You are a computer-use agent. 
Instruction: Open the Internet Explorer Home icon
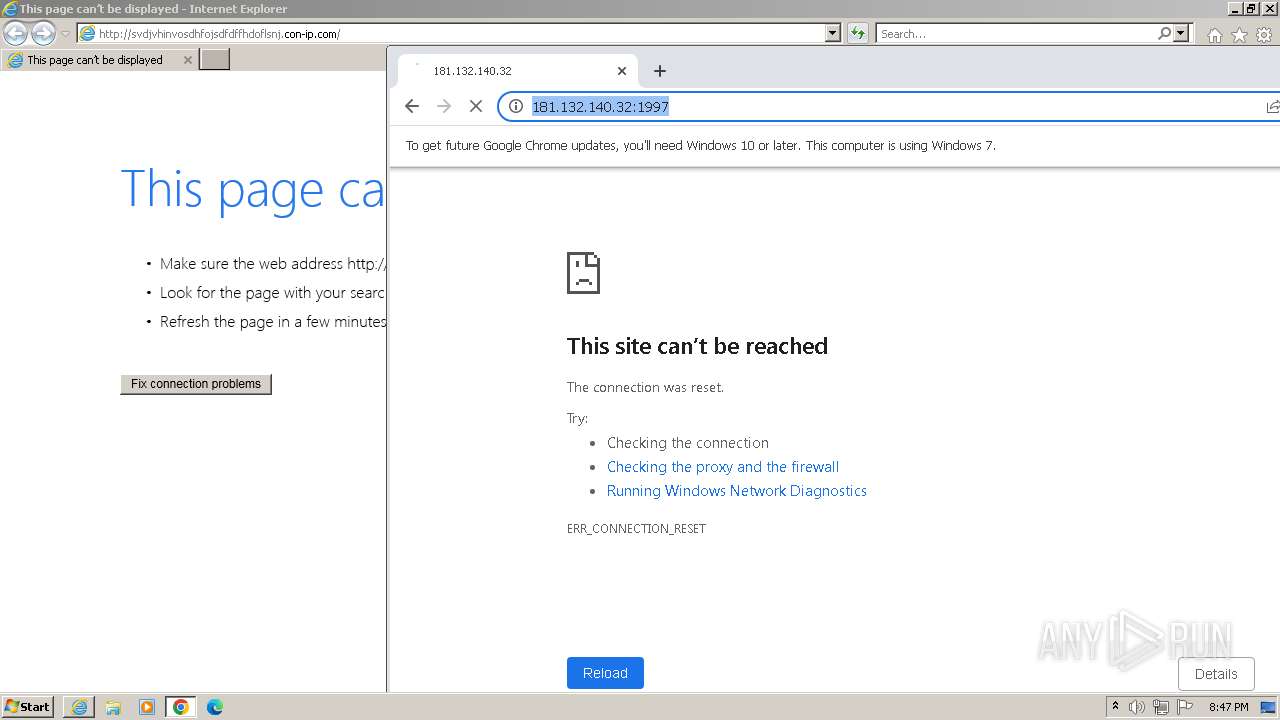(x=1214, y=35)
